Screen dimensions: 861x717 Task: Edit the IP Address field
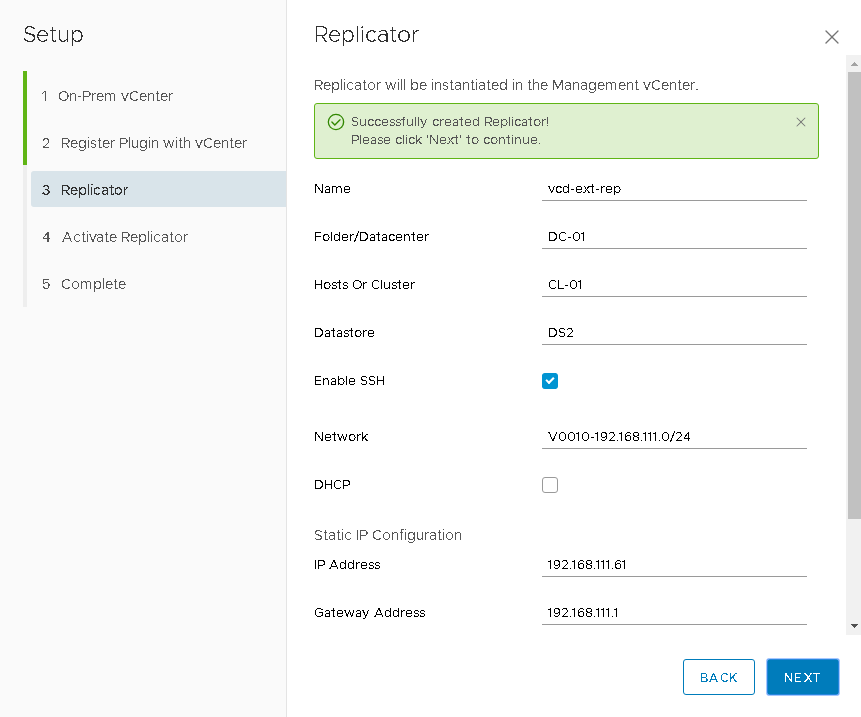coord(674,565)
